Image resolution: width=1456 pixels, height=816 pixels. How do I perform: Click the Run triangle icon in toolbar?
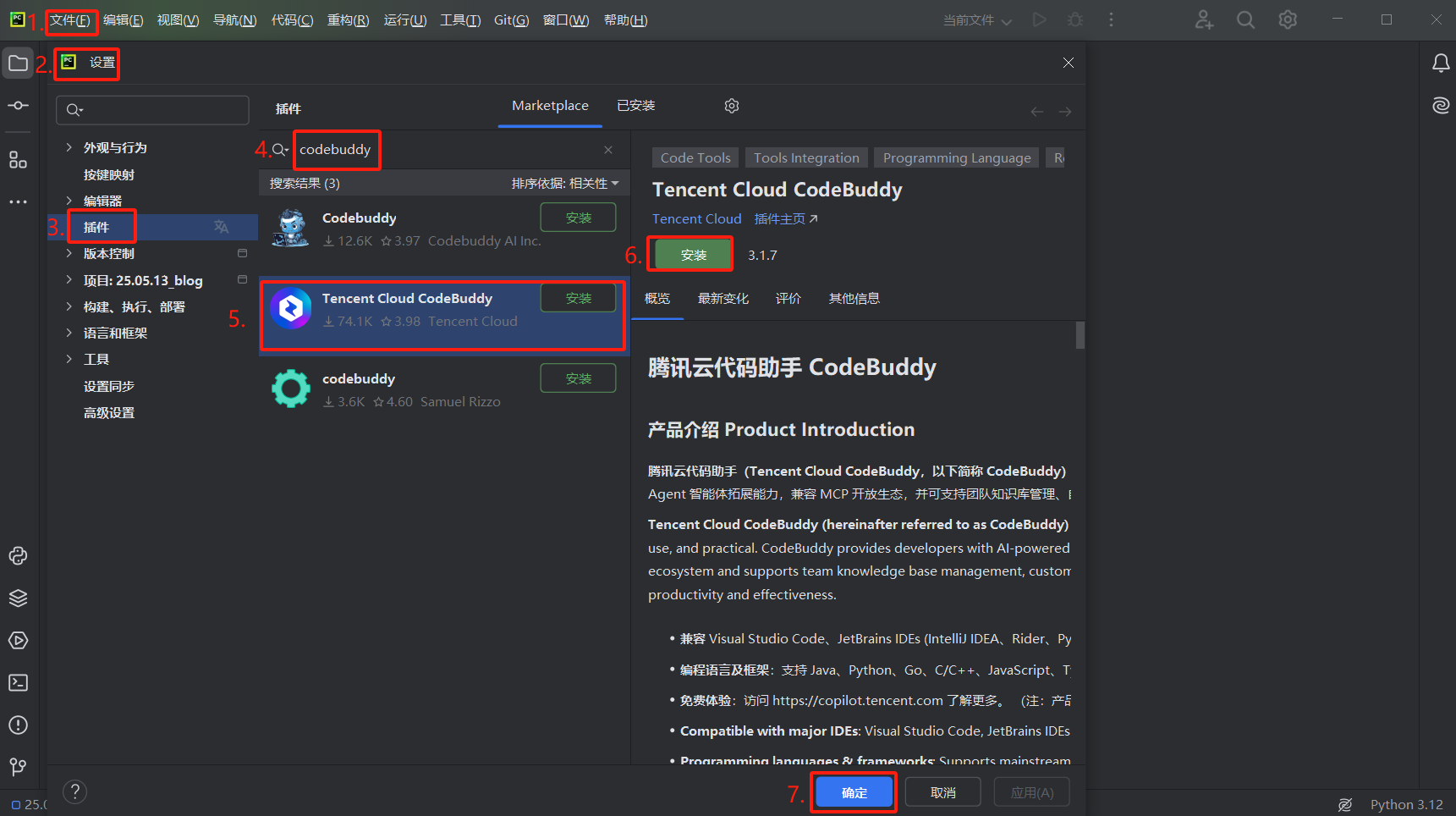click(x=1040, y=19)
